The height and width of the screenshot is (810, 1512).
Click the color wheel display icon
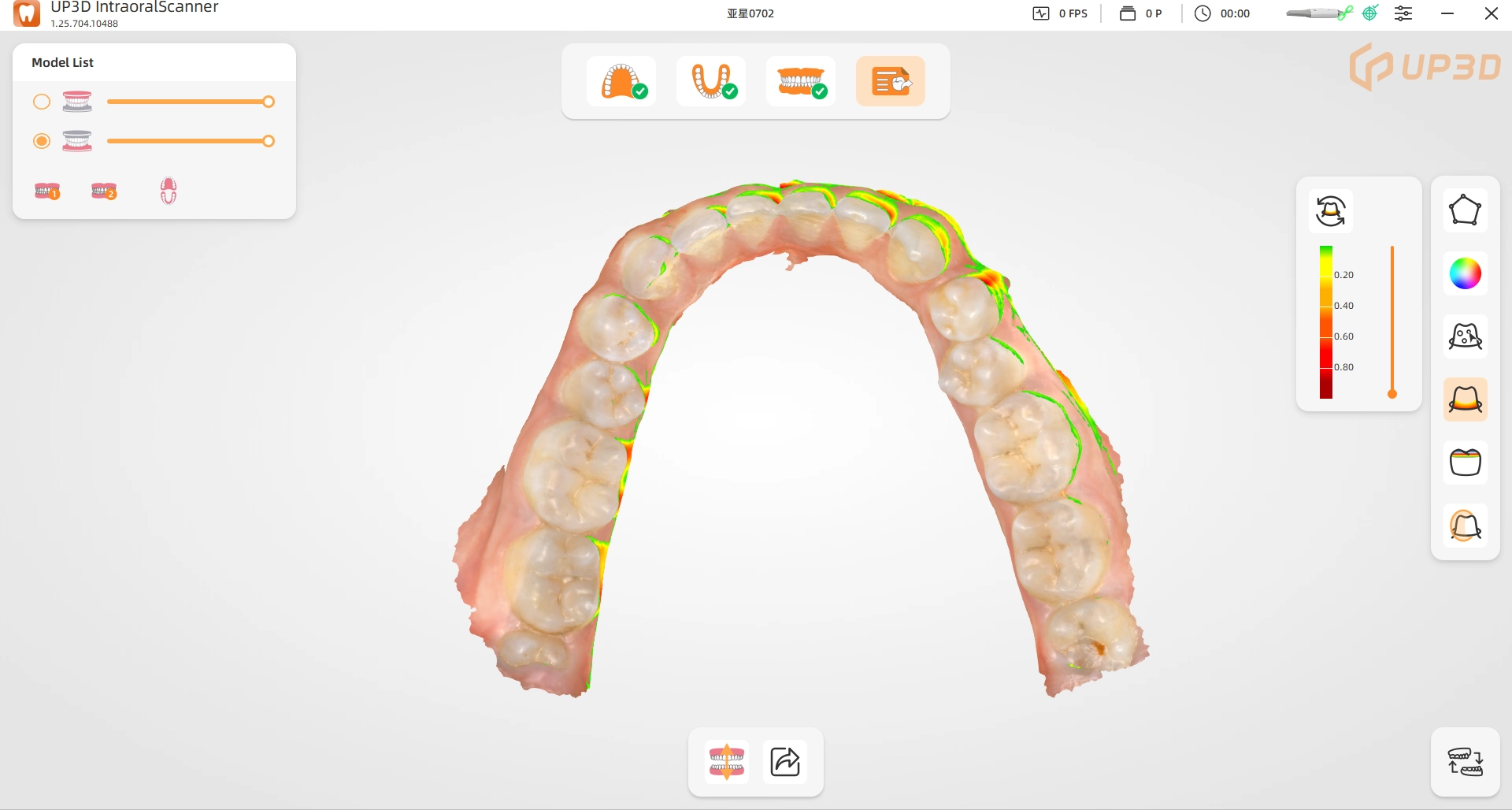click(x=1465, y=273)
